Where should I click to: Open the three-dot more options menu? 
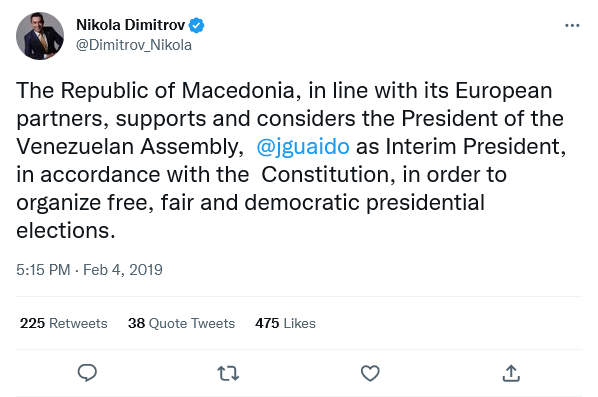[572, 26]
